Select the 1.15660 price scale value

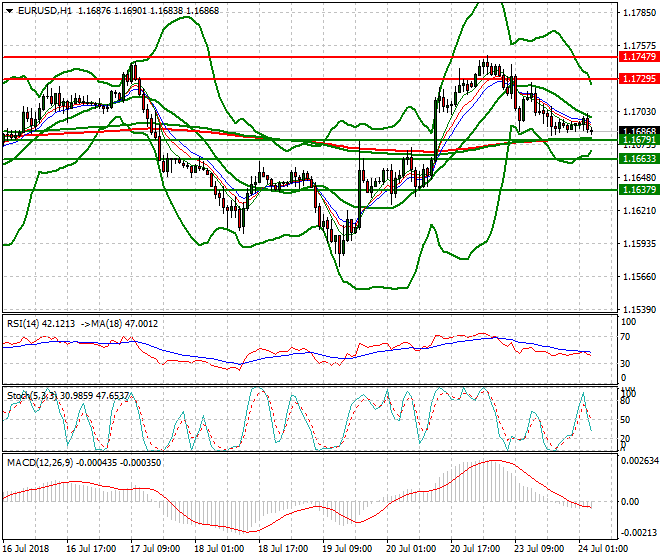click(x=639, y=277)
